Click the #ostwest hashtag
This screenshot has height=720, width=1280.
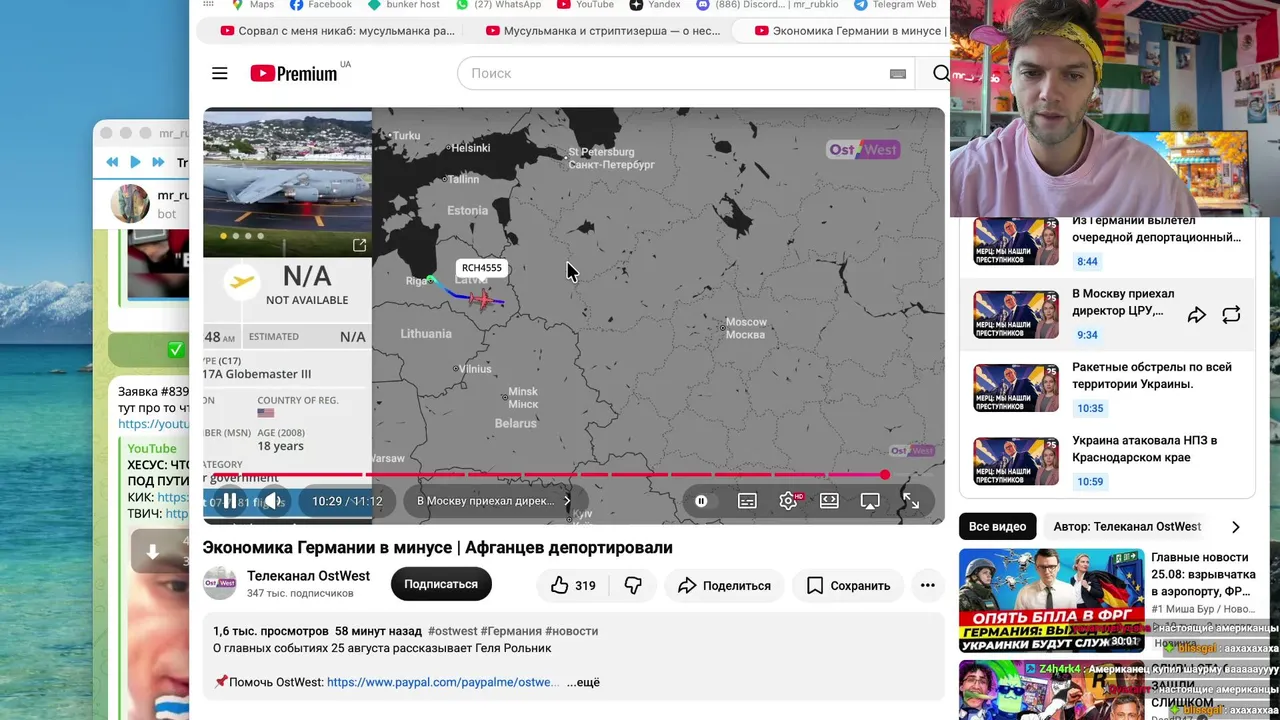point(453,631)
